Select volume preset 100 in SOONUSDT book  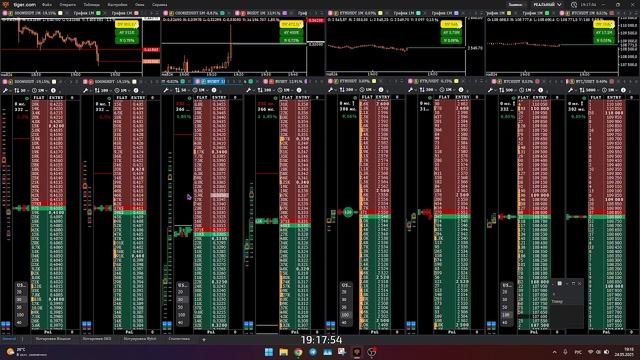[x=20, y=315]
